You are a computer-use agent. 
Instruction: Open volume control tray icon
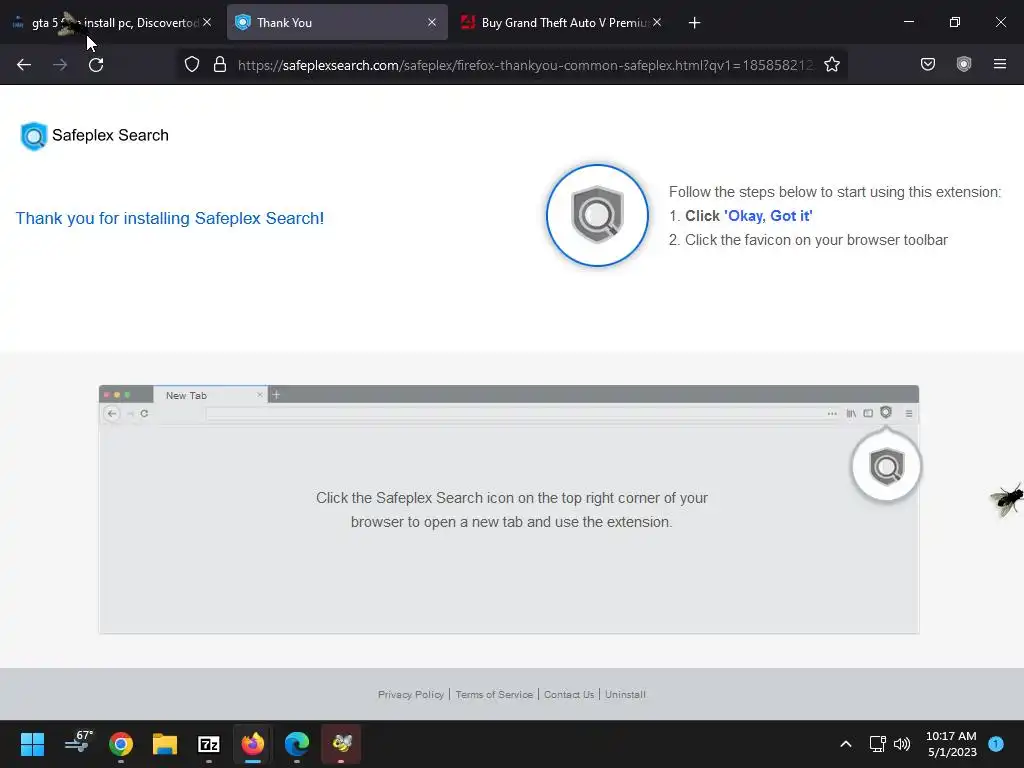coord(902,744)
